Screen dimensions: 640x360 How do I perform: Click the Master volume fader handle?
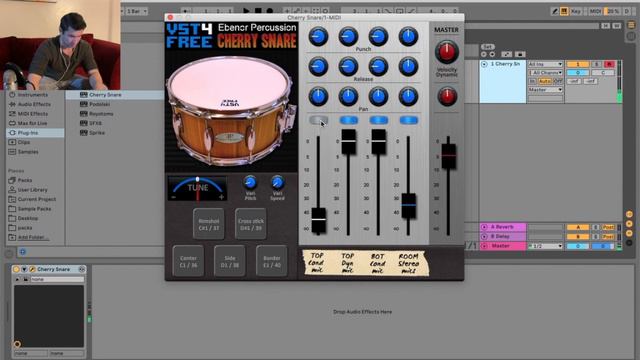(x=448, y=156)
